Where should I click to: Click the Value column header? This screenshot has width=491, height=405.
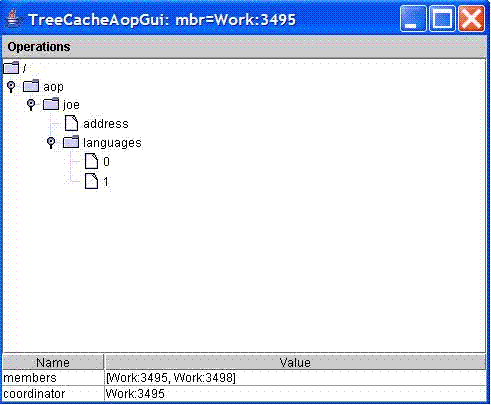pyautogui.click(x=295, y=362)
